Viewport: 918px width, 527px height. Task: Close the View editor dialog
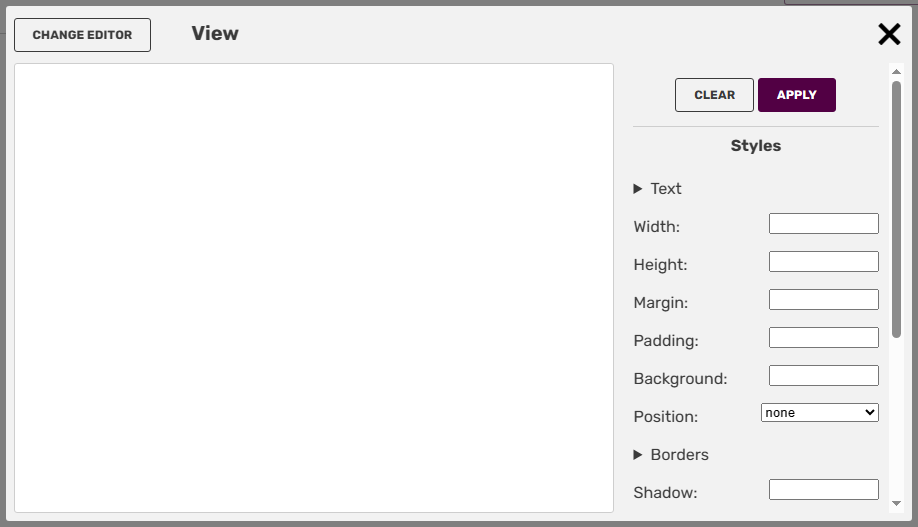(889, 35)
